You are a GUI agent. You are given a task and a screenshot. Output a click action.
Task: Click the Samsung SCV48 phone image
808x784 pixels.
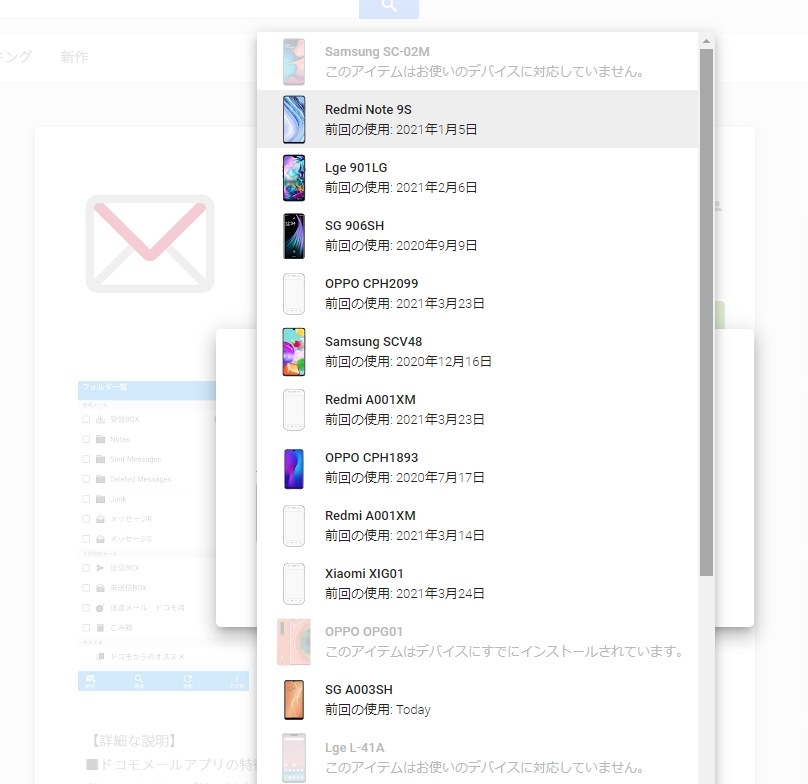(x=294, y=352)
